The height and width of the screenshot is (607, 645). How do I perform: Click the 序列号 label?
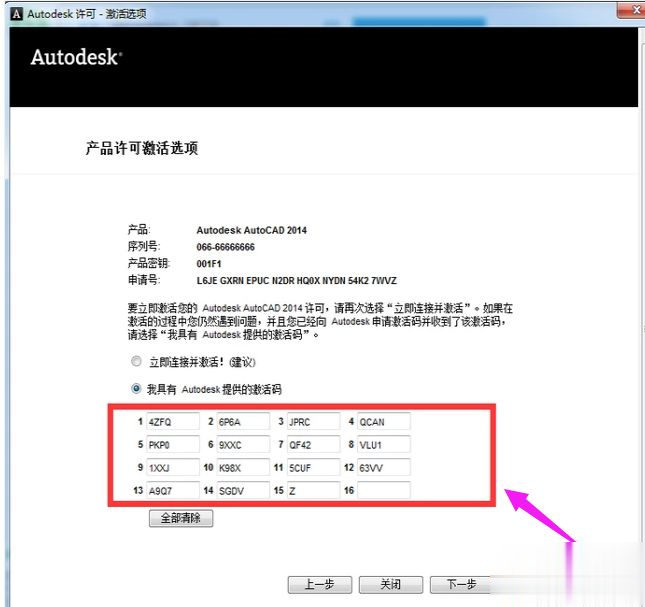(x=144, y=246)
